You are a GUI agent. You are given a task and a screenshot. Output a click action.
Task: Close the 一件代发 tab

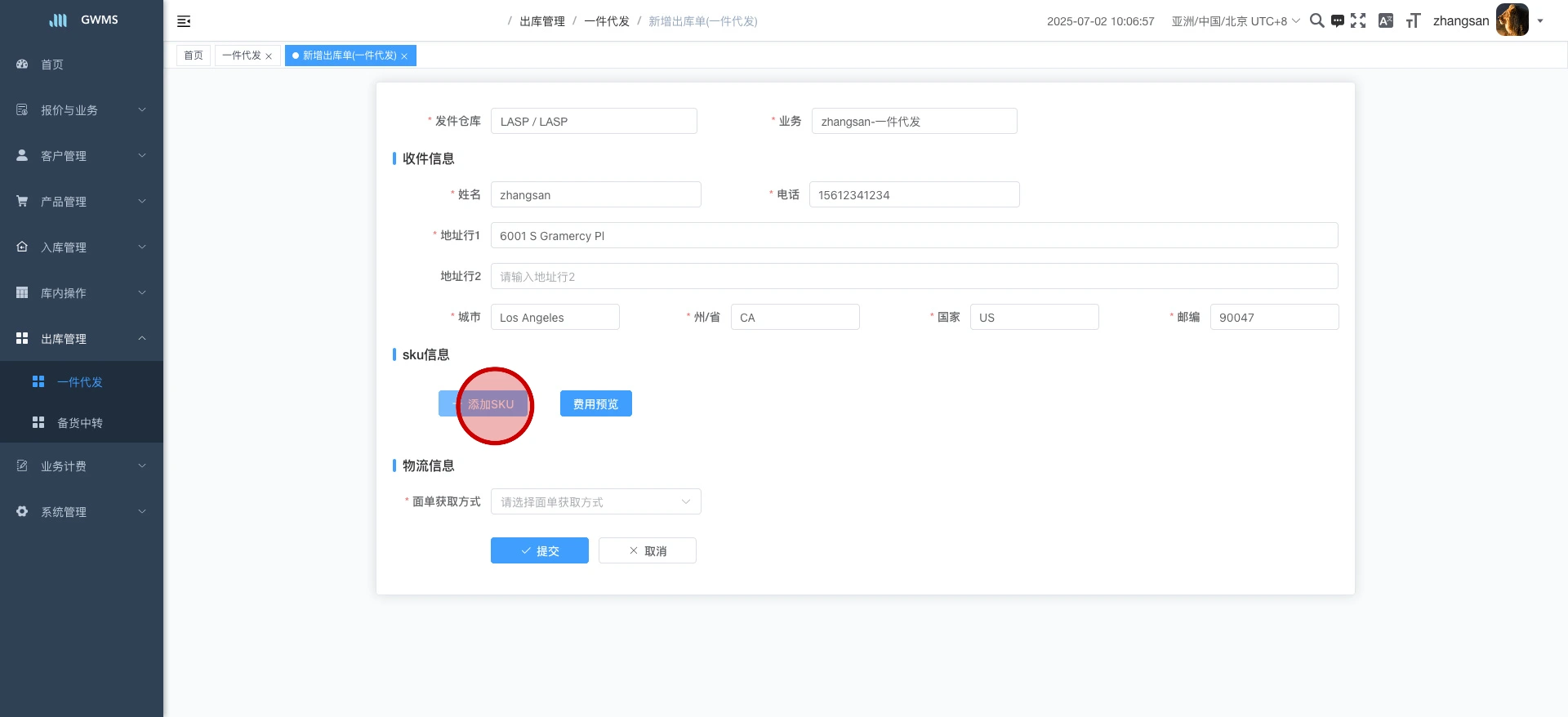(x=269, y=56)
